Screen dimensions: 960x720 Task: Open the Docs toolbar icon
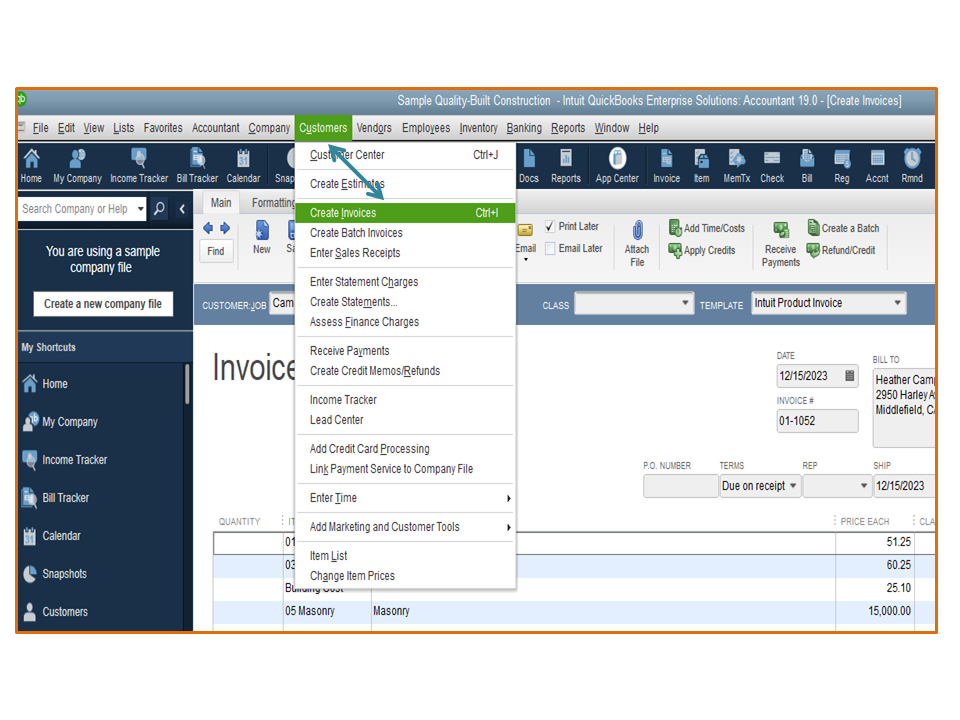pyautogui.click(x=529, y=166)
